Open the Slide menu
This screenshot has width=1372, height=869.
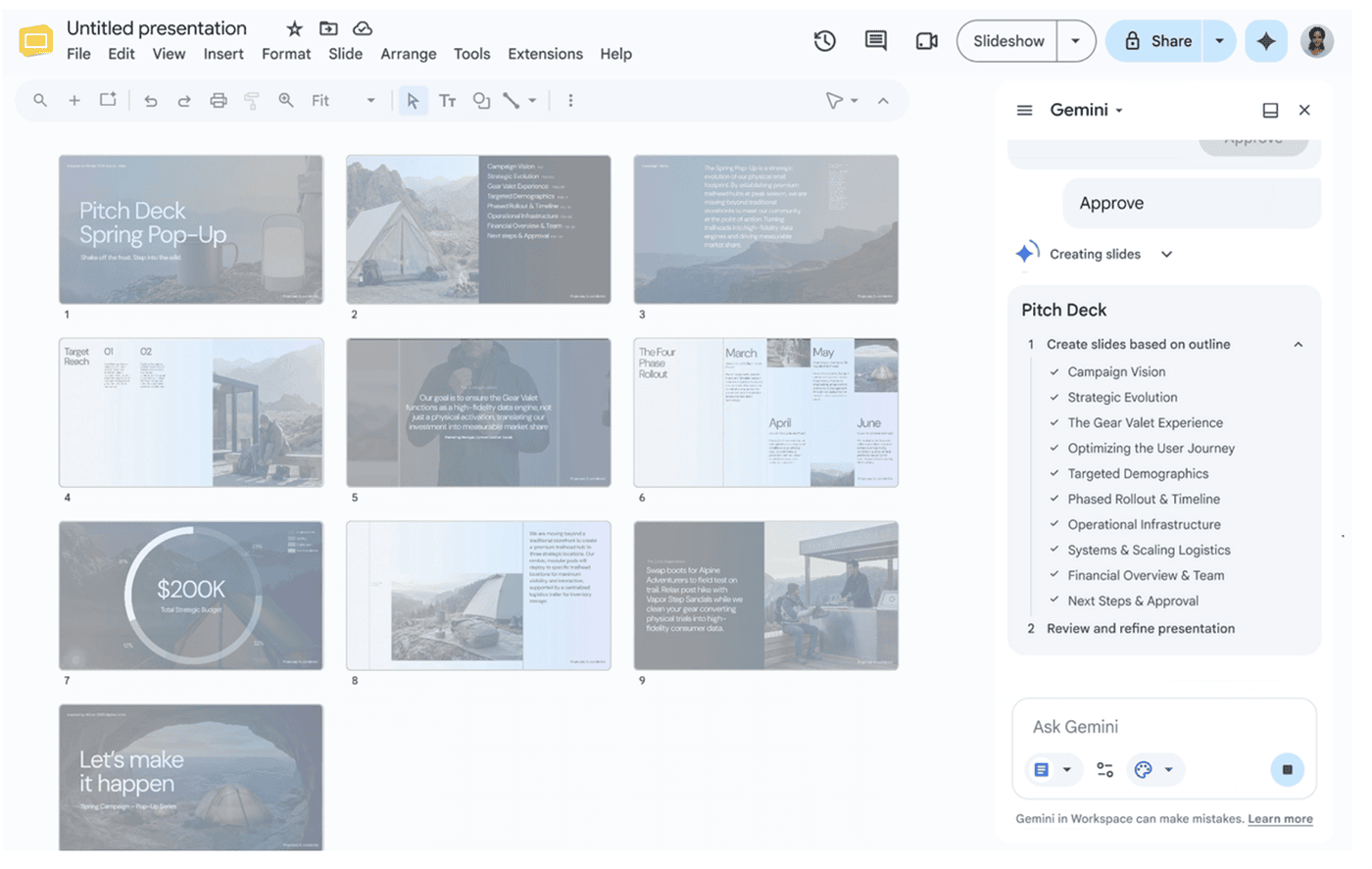click(x=345, y=54)
